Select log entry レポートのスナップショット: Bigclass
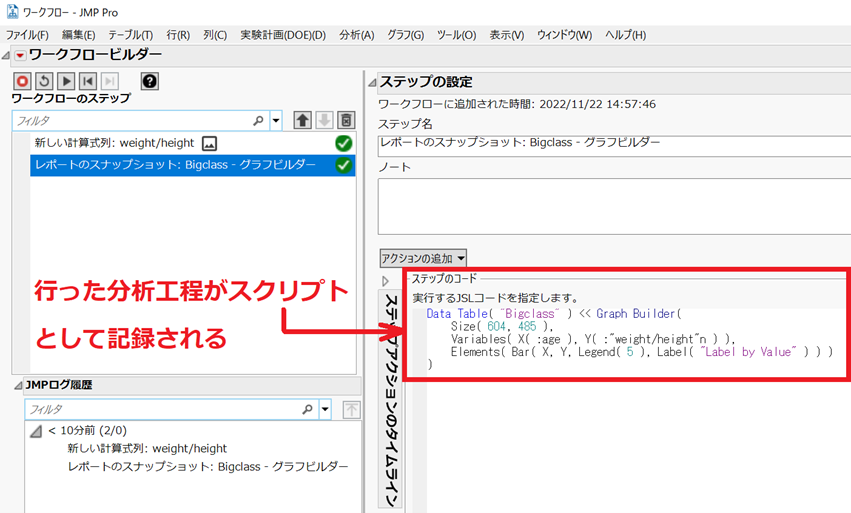Image resolution: width=851 pixels, height=513 pixels. click(x=208, y=466)
